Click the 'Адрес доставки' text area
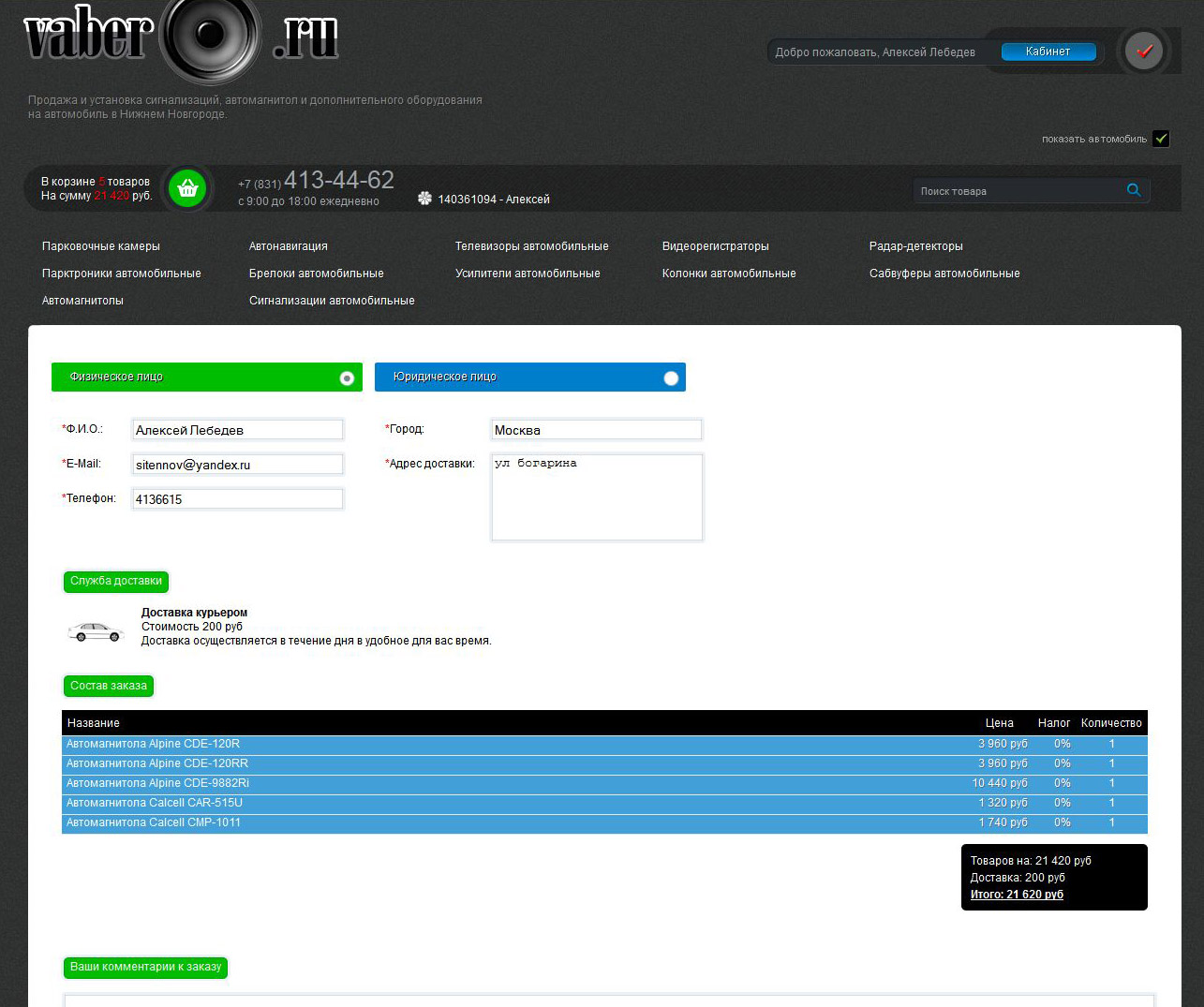The image size is (1204, 1007). 597,497
